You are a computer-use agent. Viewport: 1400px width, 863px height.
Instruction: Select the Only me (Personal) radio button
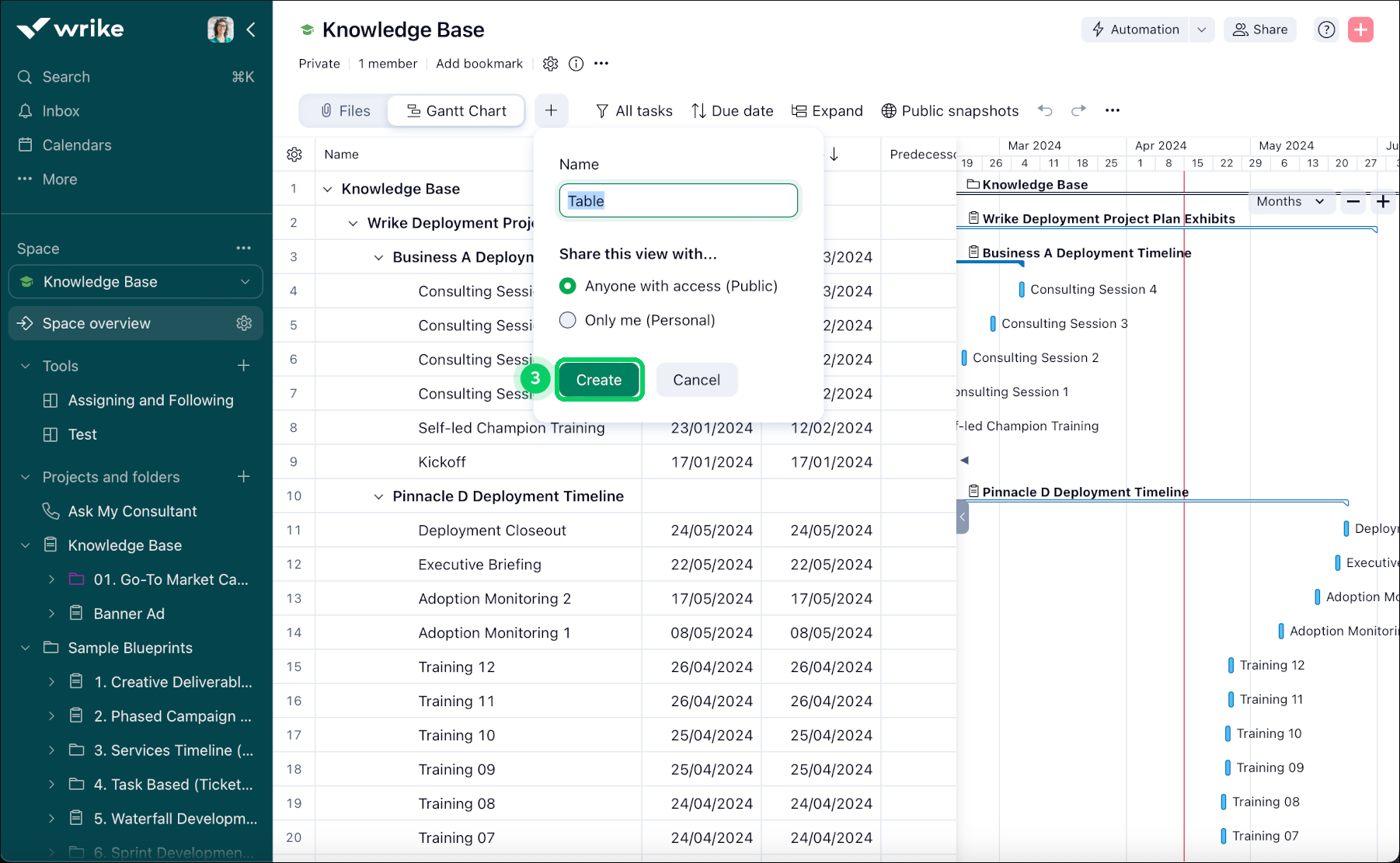coord(568,319)
